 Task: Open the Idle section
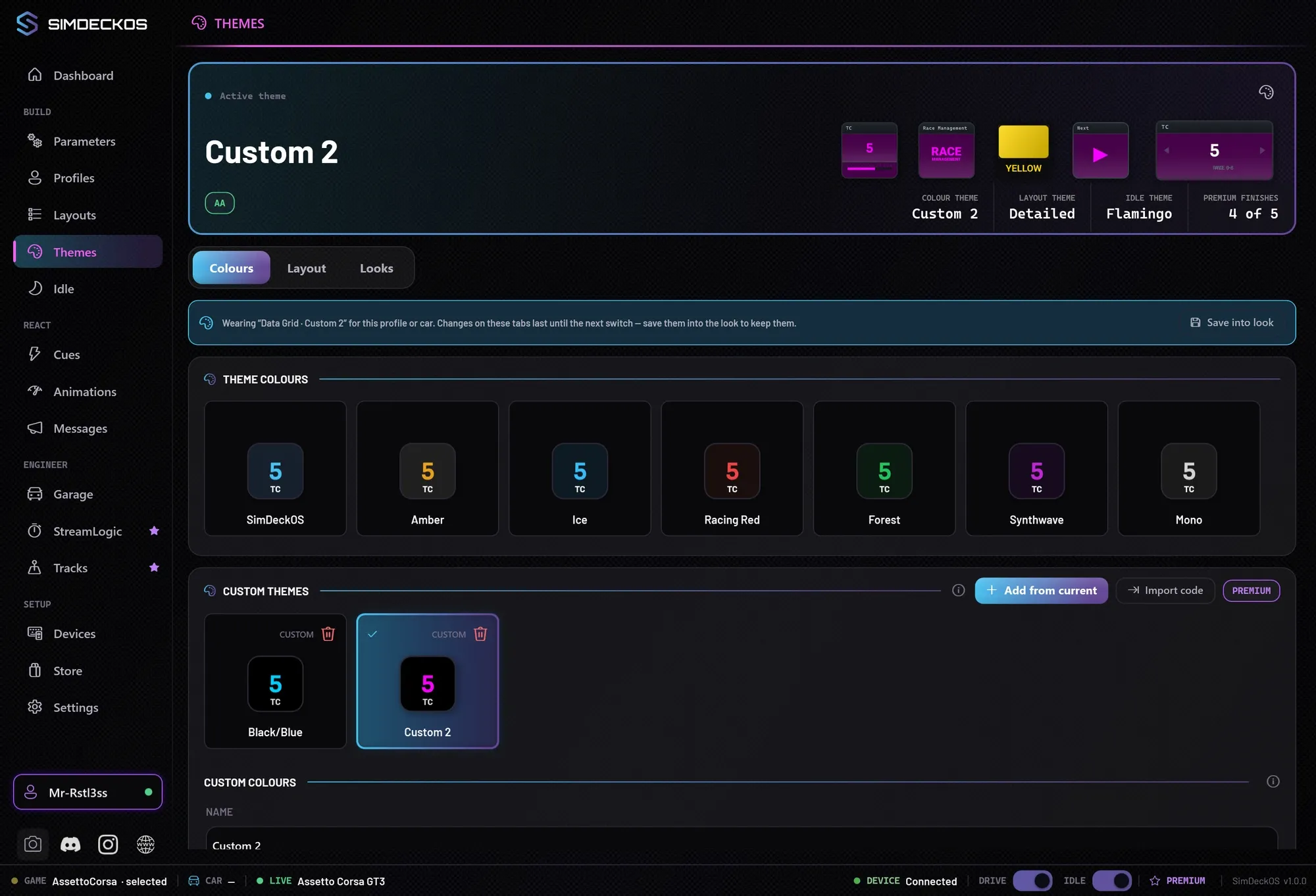point(88,288)
